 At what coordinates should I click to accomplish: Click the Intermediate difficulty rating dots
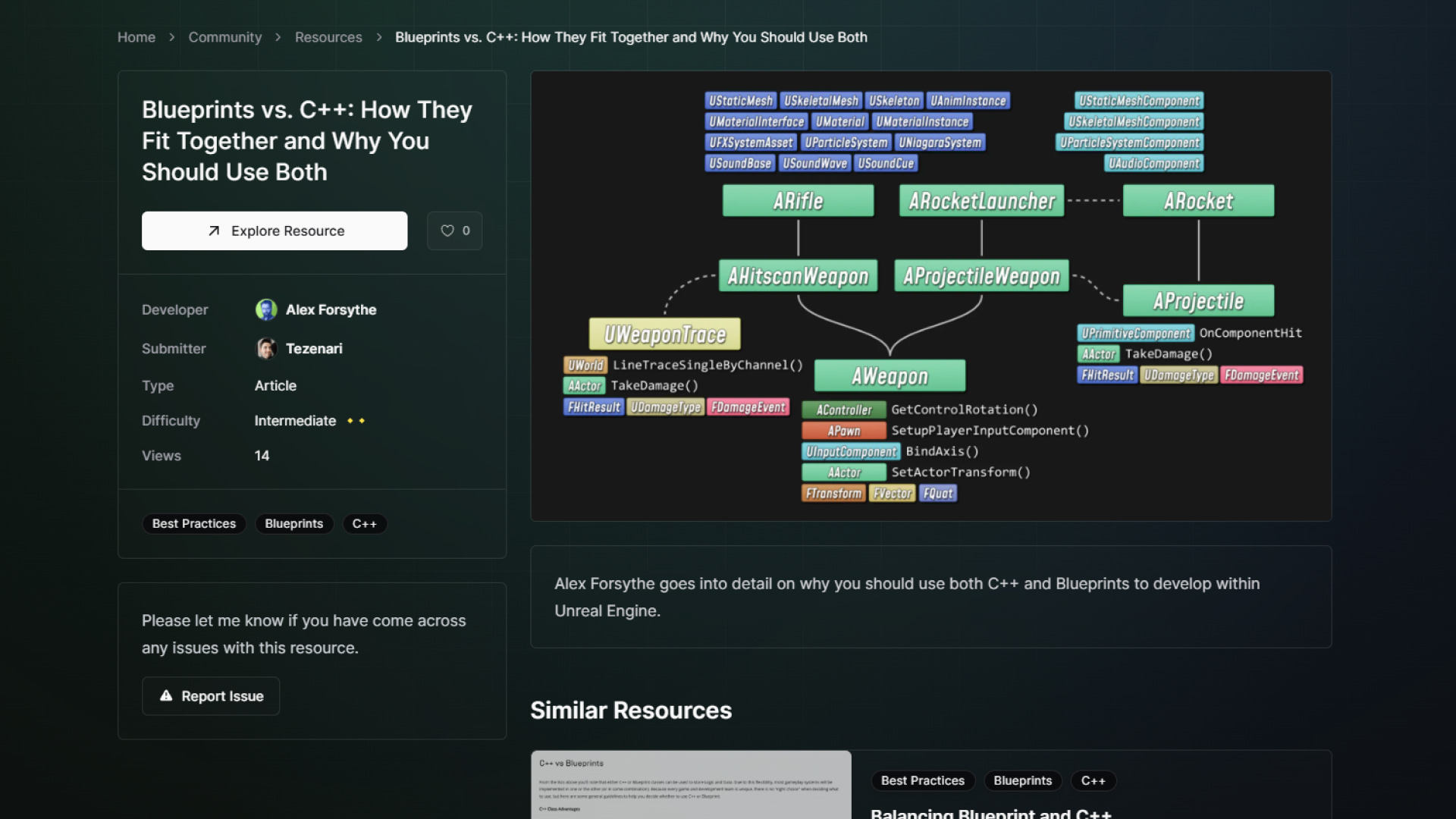356,421
